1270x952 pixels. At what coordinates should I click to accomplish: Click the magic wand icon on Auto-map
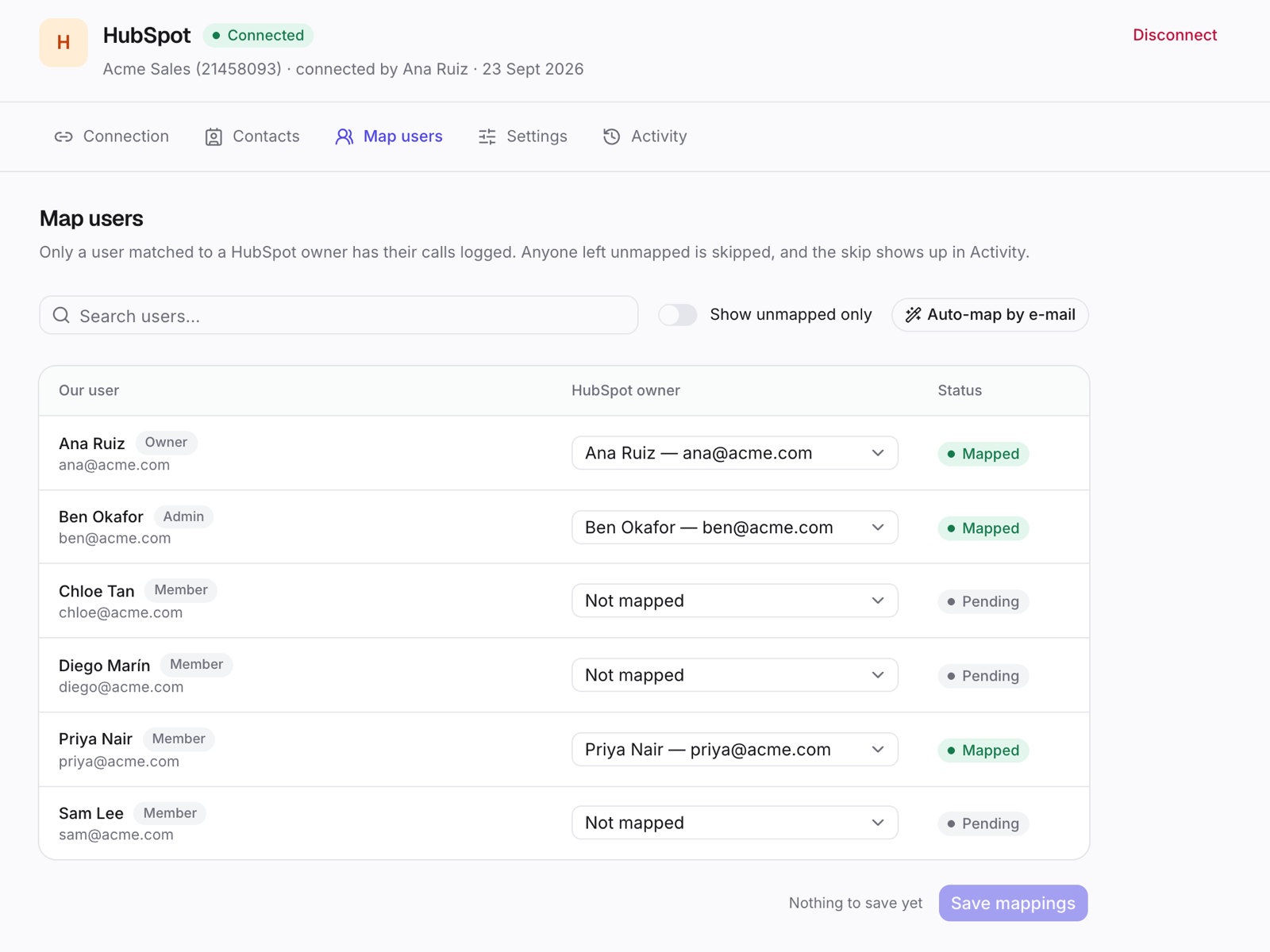(x=914, y=315)
